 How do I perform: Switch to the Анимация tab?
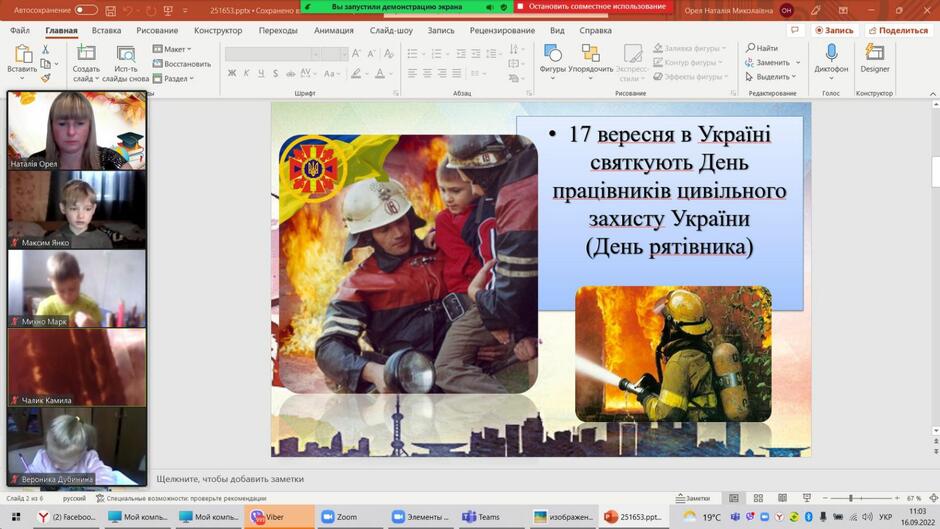pyautogui.click(x=334, y=30)
